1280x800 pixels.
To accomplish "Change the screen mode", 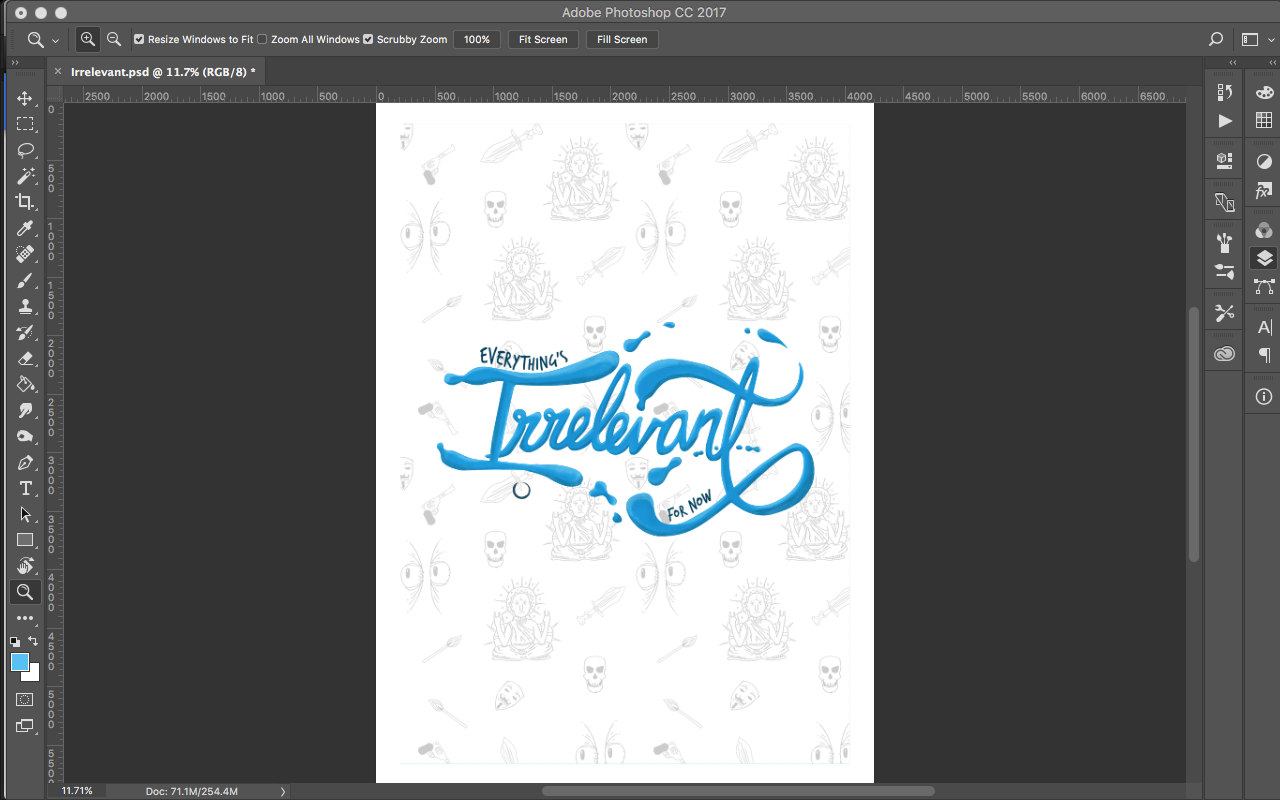I will pos(25,726).
